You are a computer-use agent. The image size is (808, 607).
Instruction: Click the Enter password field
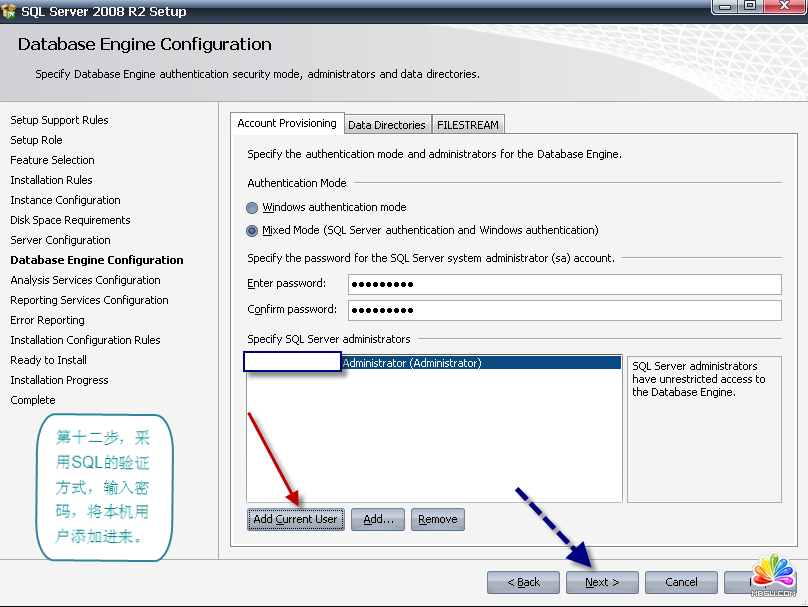tap(563, 284)
